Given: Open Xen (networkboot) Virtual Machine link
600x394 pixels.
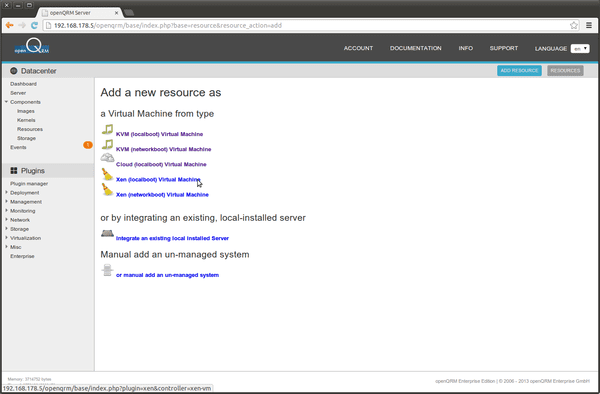Looking at the screenshot, I should [162, 195].
